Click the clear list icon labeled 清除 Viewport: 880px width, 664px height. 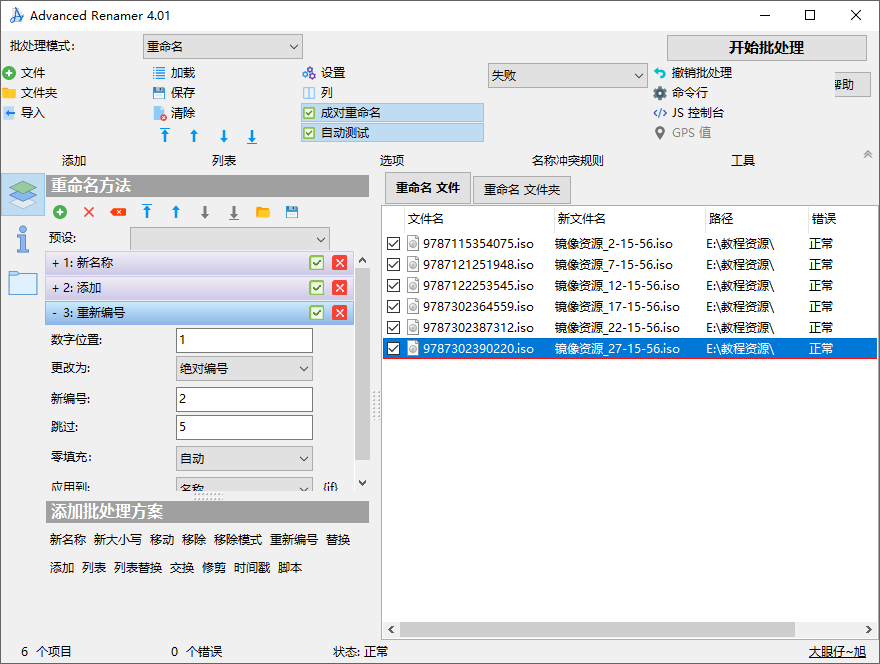160,113
